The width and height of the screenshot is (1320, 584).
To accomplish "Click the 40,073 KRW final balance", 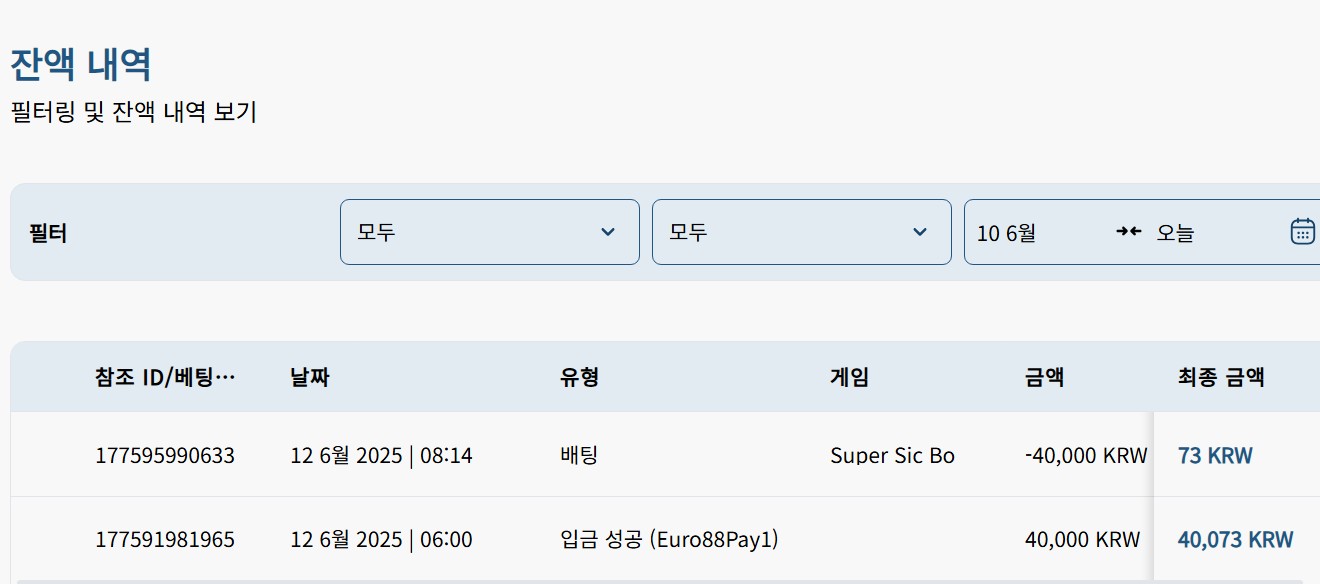I will tap(1235, 540).
